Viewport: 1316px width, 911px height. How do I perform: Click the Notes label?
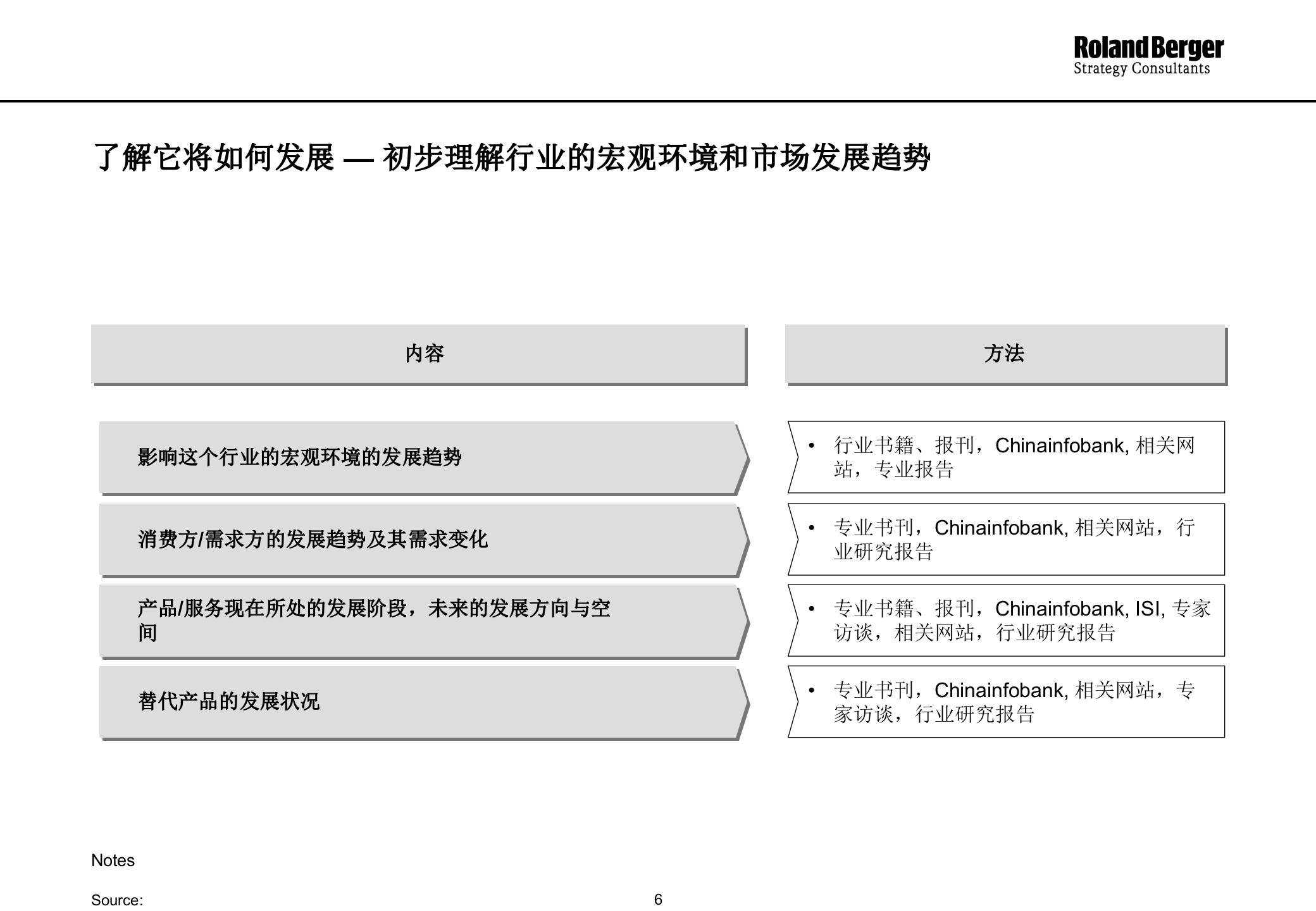pos(113,860)
